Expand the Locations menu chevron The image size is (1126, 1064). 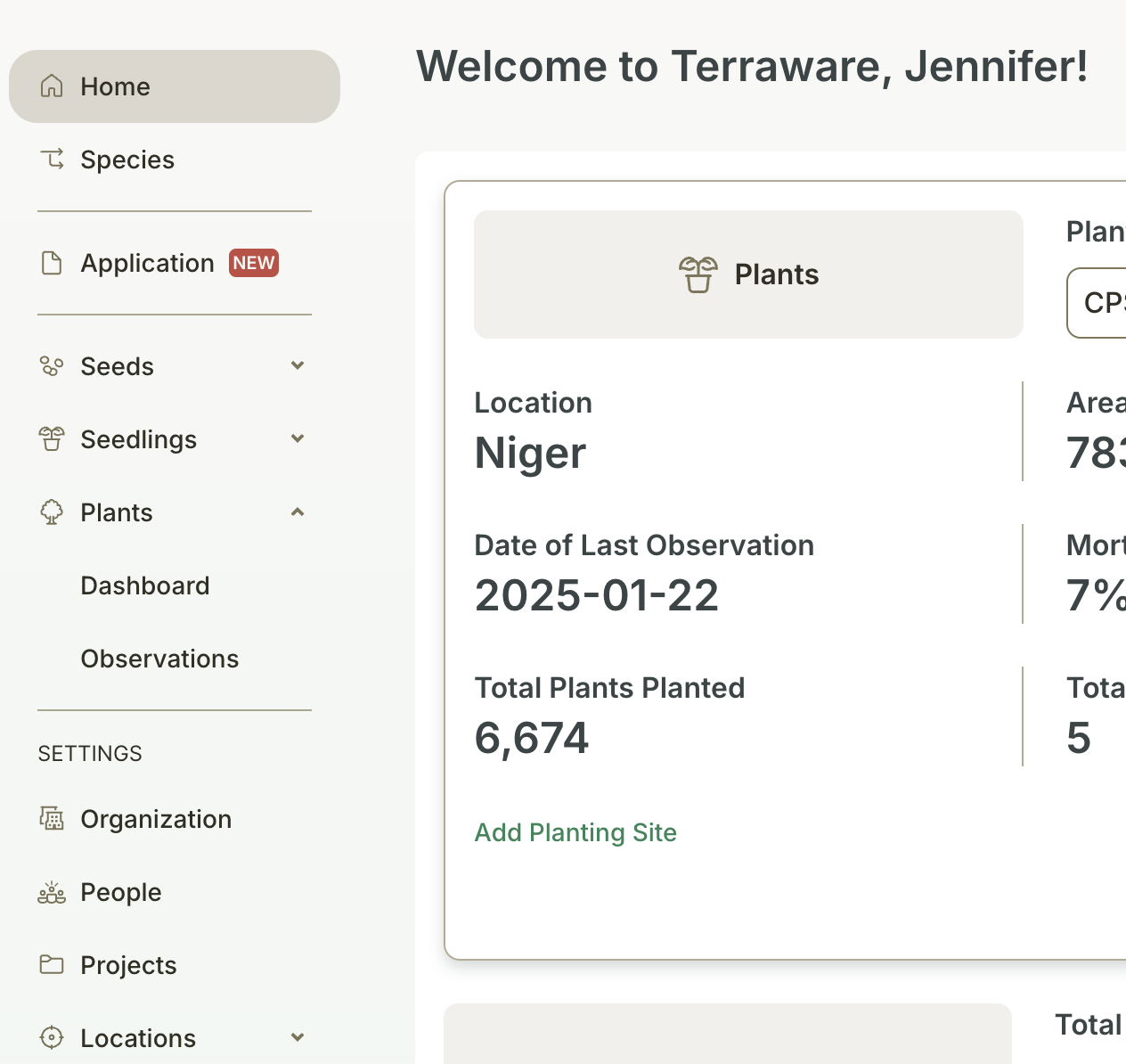pyautogui.click(x=298, y=1037)
